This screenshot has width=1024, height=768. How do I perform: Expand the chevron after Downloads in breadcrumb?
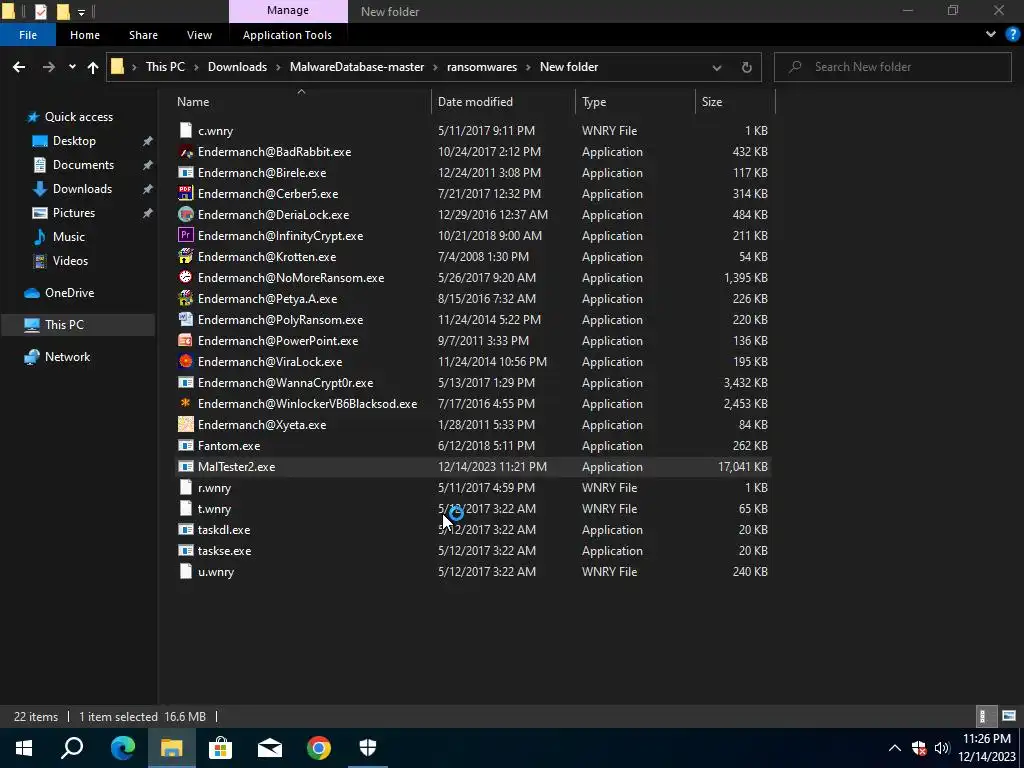click(x=278, y=67)
